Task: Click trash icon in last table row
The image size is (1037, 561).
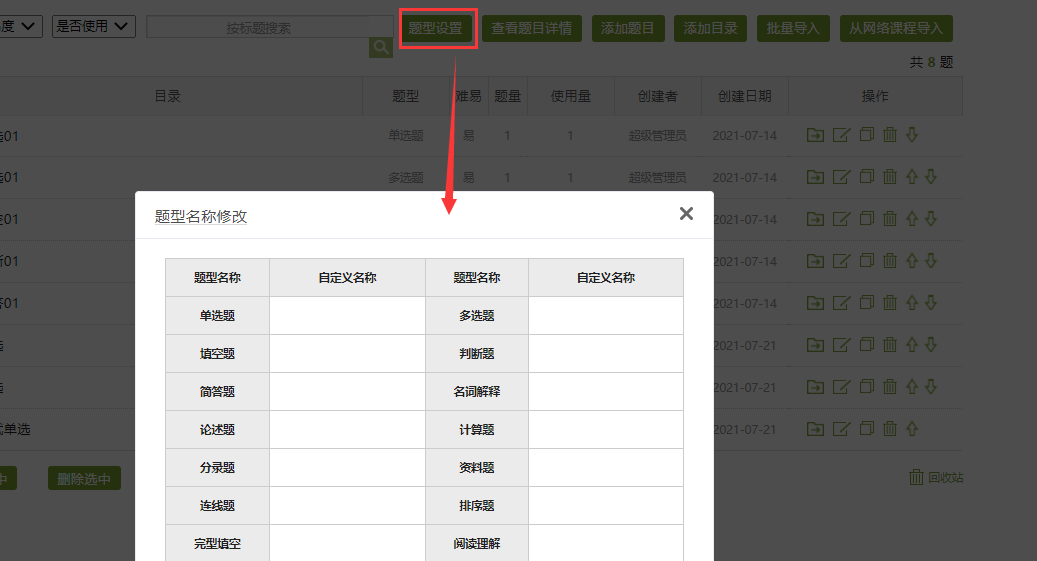Action: point(890,429)
